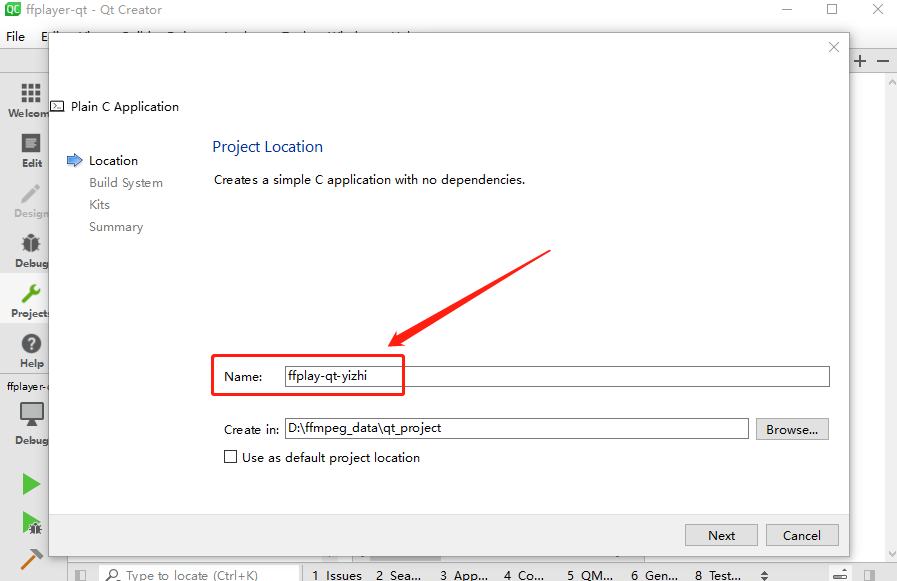Switch to Edit mode icon
897x581 pixels.
tap(31, 143)
